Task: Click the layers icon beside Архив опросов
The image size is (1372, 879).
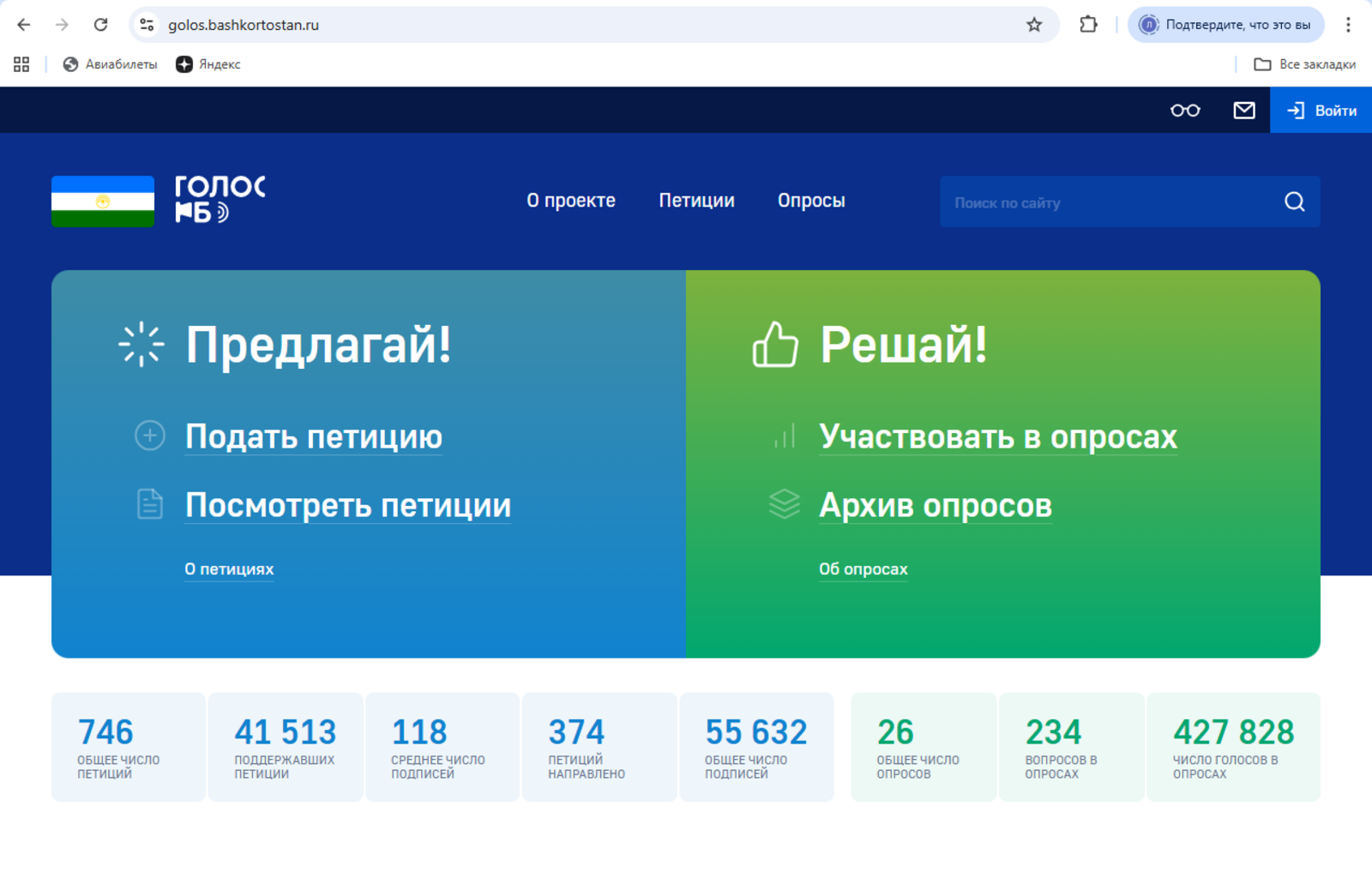Action: pyautogui.click(x=784, y=504)
